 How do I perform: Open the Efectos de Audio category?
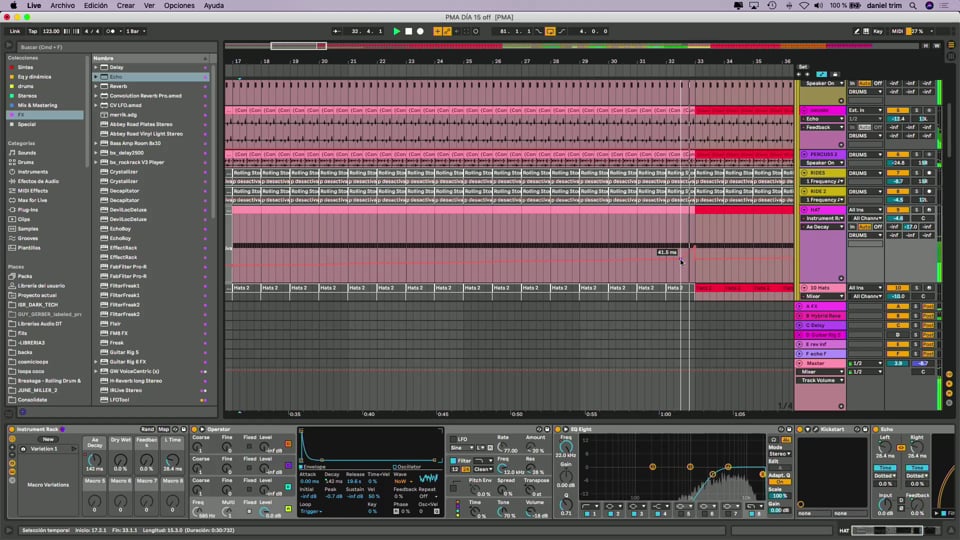click(38, 181)
